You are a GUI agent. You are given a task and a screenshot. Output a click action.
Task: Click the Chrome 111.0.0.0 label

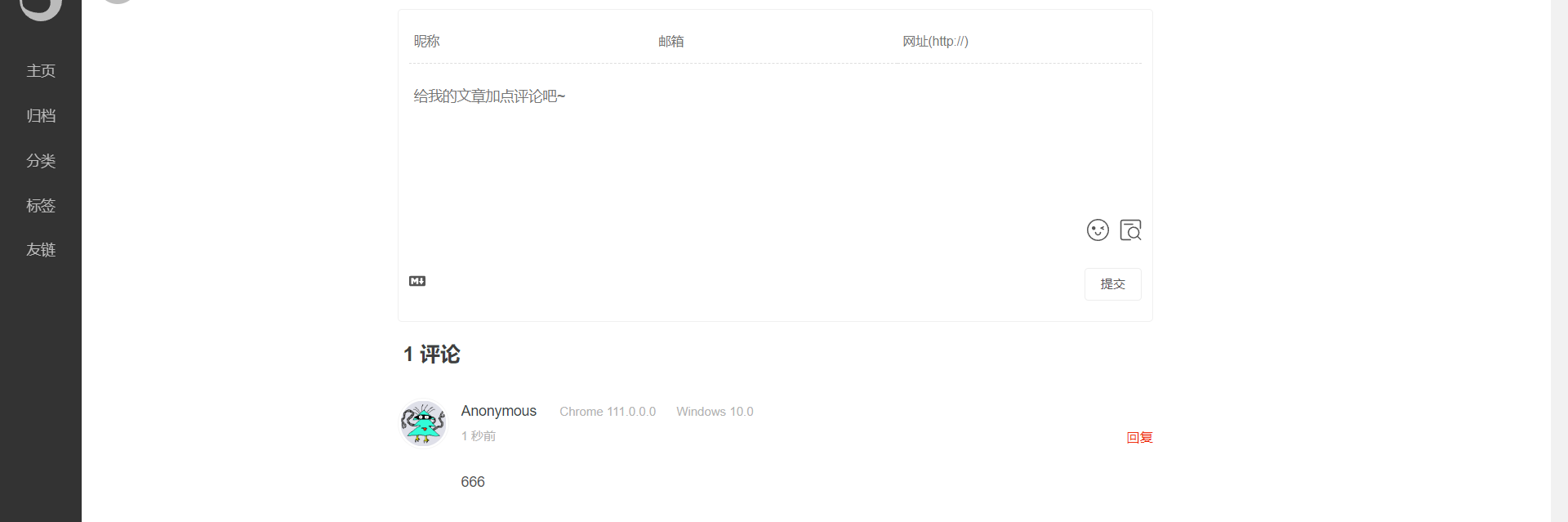[608, 412]
